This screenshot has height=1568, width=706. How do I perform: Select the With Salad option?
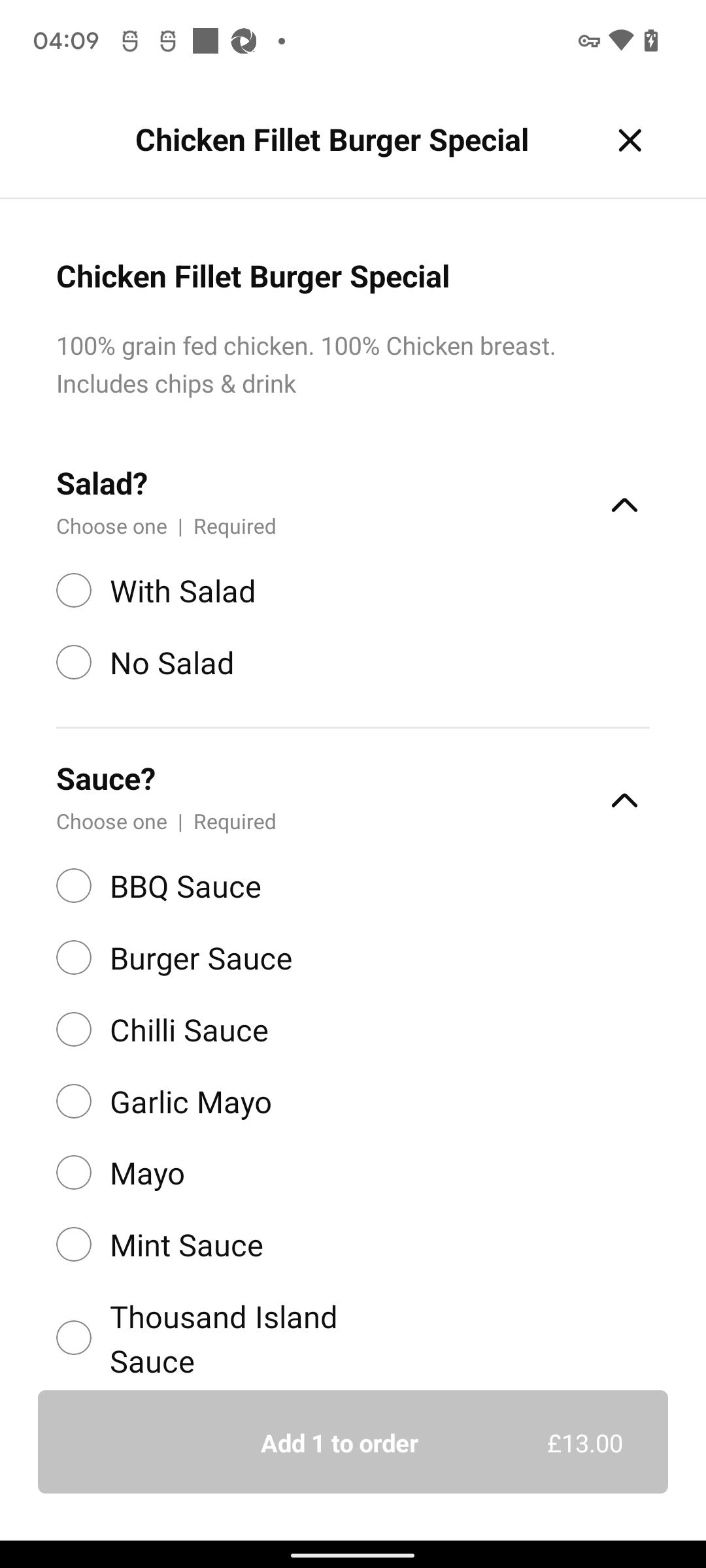[x=74, y=591]
